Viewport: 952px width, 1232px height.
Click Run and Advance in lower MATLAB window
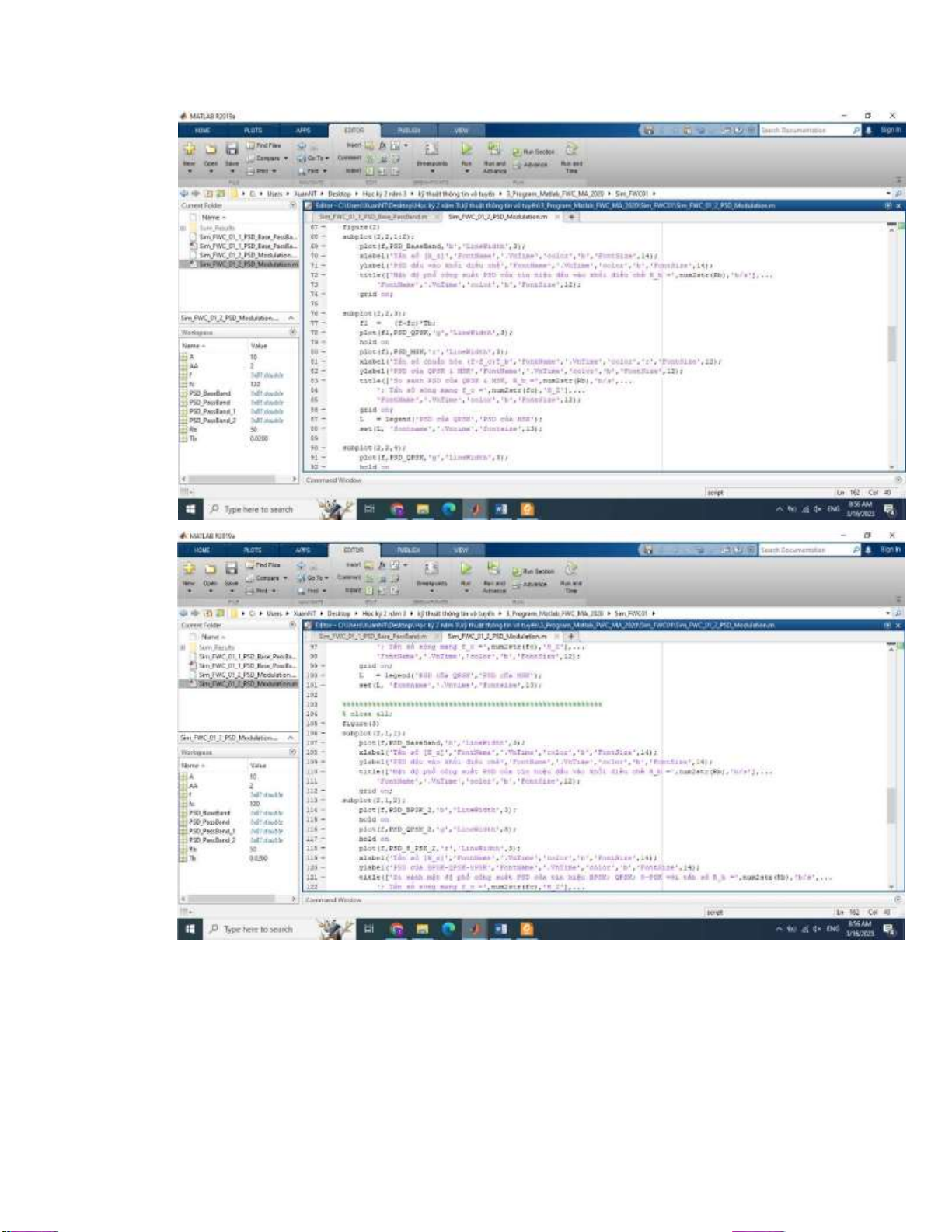[x=493, y=573]
